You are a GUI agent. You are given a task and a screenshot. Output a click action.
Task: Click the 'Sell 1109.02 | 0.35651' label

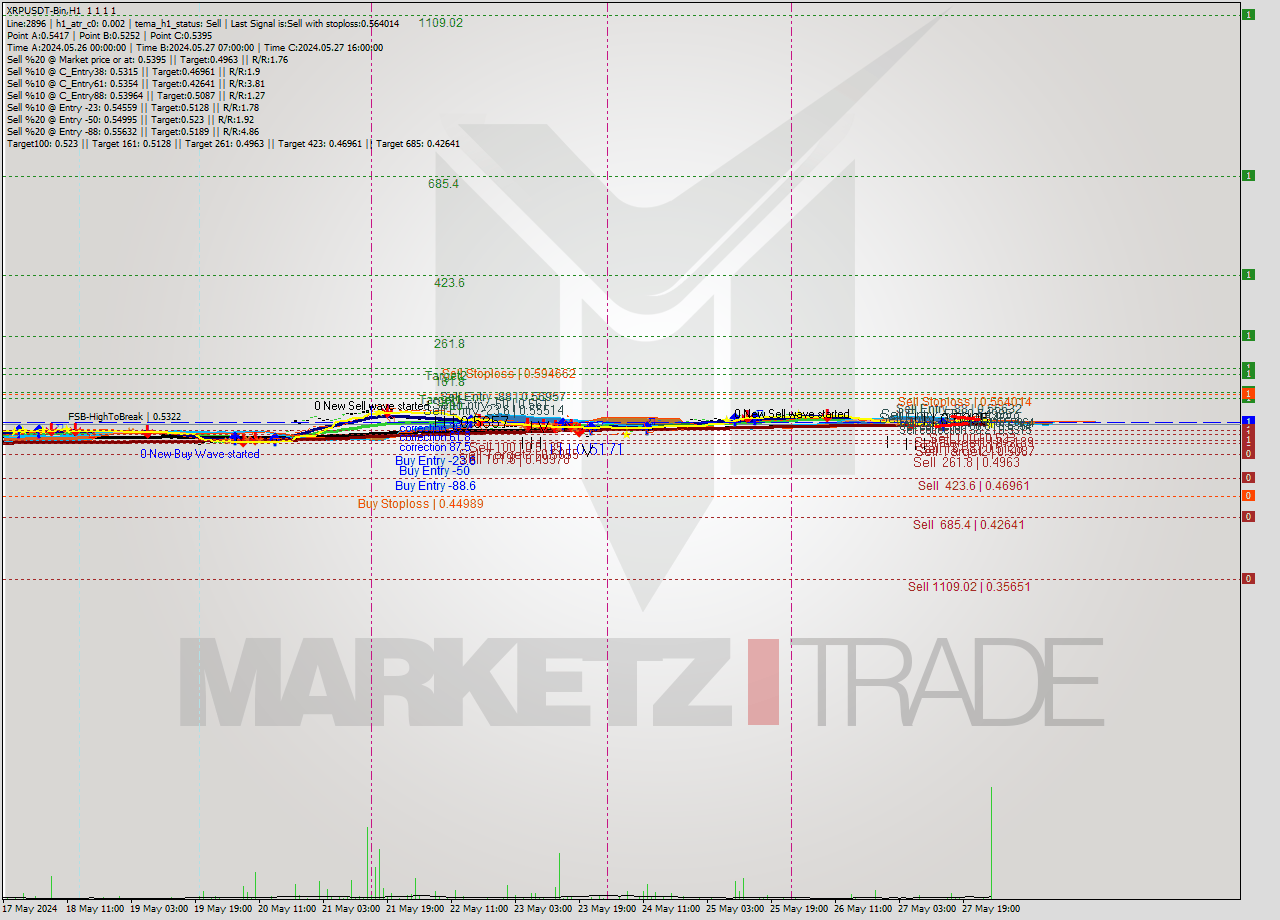969,587
